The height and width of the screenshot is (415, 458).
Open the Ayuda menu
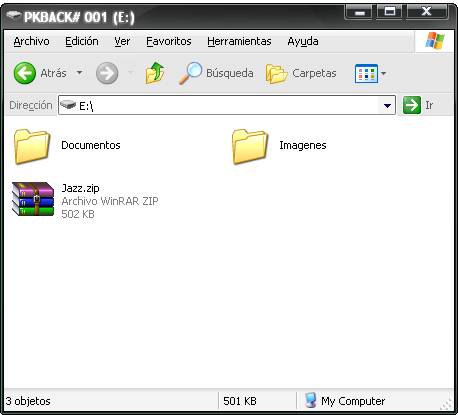[x=303, y=41]
